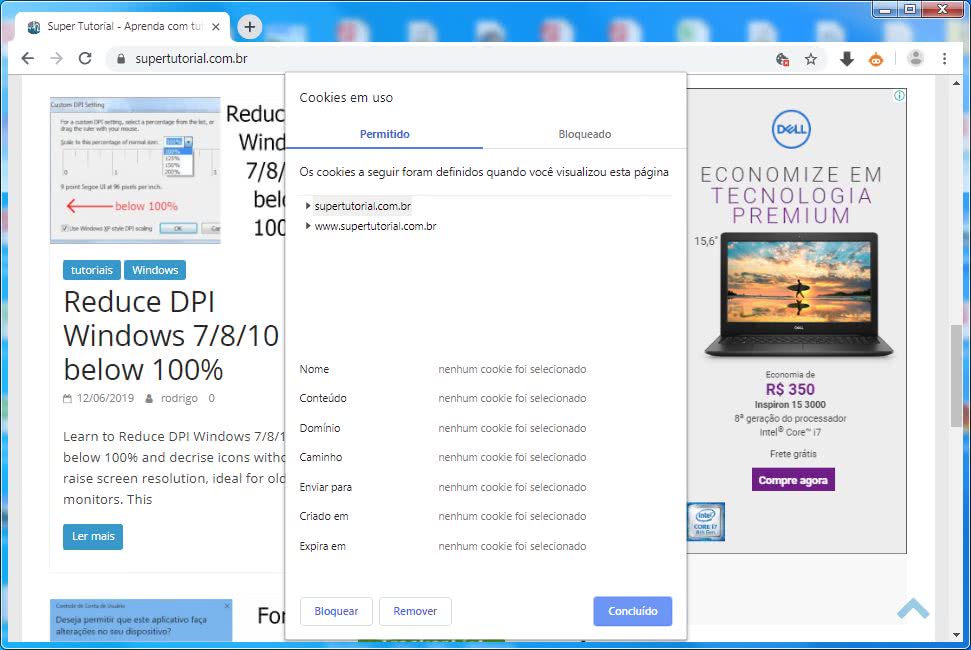Open the Custom DPI Setting article thumbnail
Image resolution: width=971 pixels, height=650 pixels.
point(135,170)
